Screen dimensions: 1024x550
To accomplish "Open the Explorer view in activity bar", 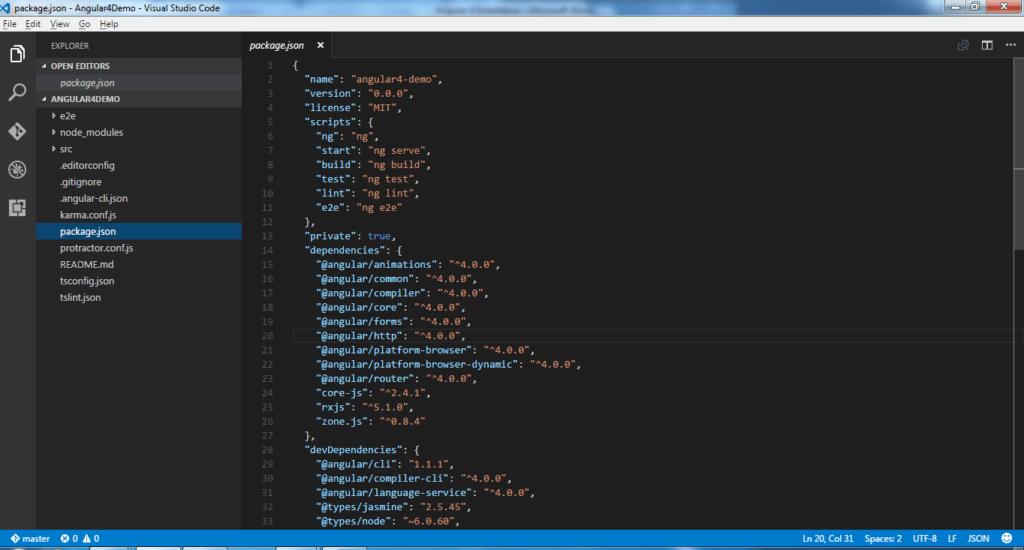I will (17, 54).
